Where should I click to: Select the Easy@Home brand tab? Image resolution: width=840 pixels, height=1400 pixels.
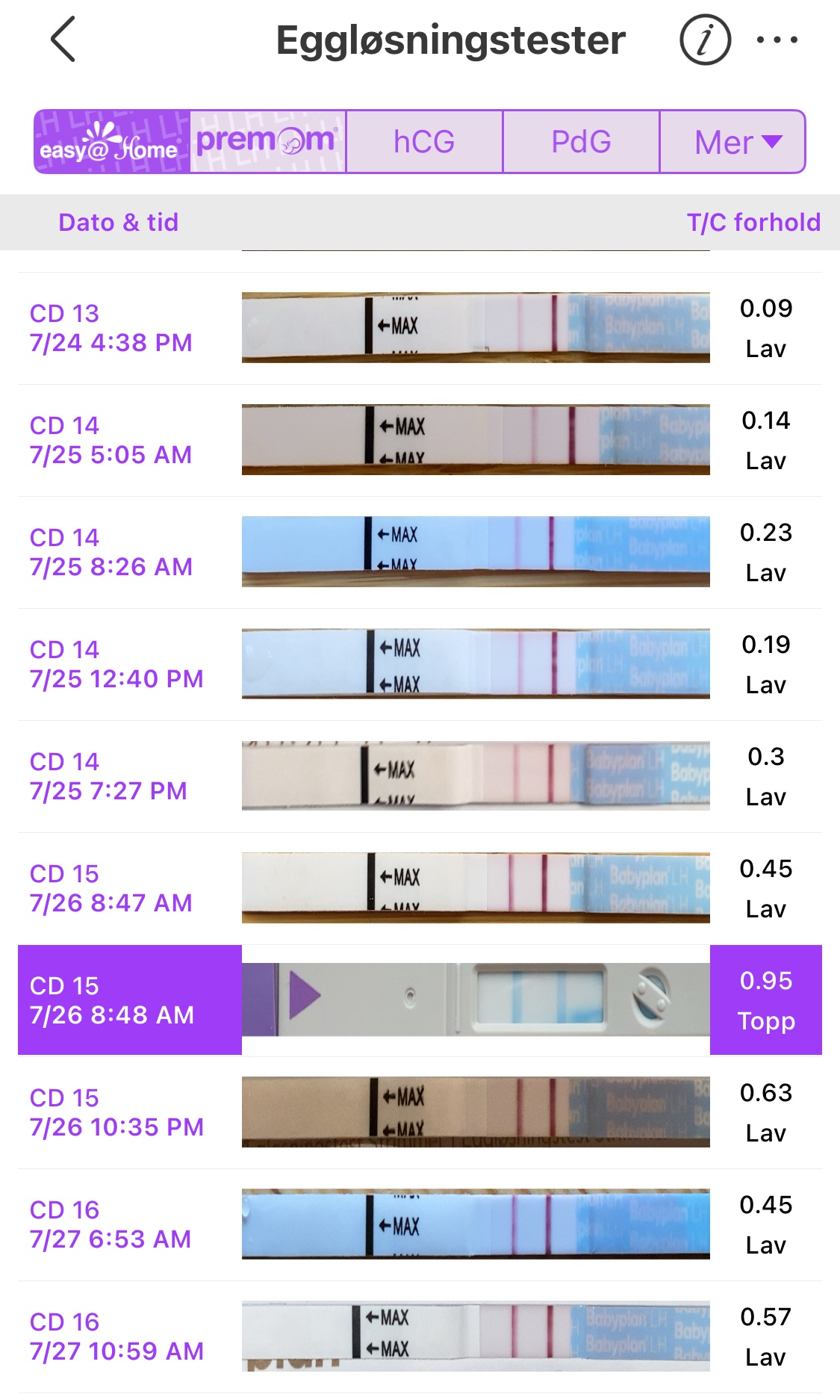pos(112,142)
